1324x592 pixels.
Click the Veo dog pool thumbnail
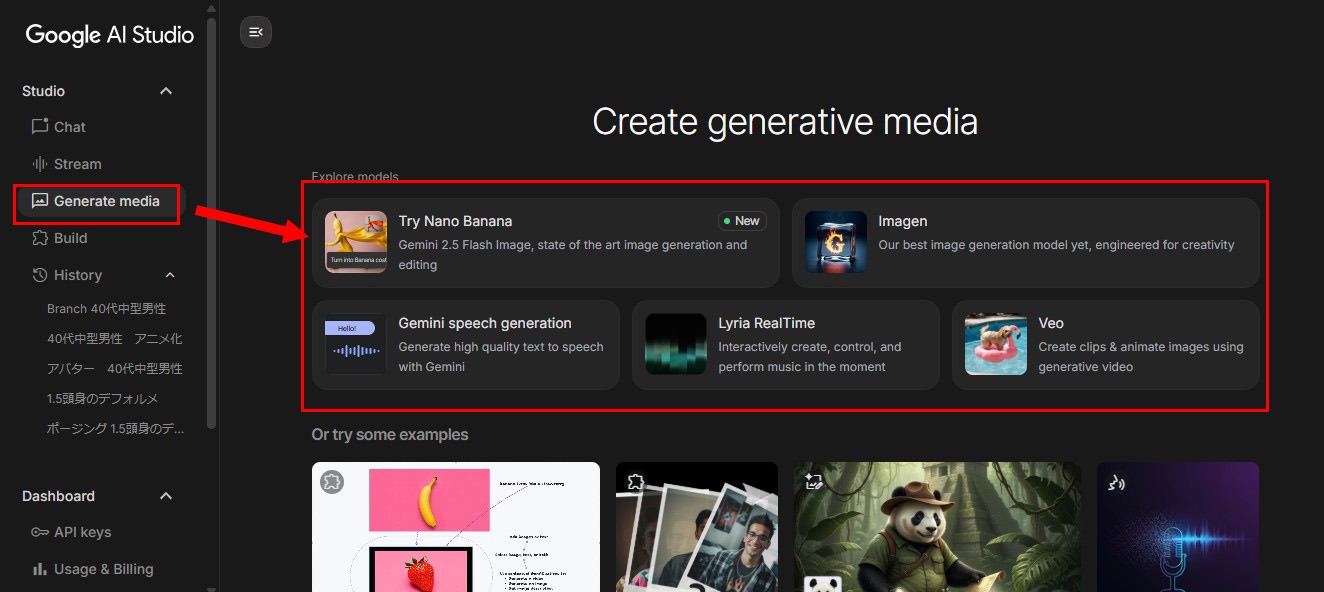coord(996,344)
